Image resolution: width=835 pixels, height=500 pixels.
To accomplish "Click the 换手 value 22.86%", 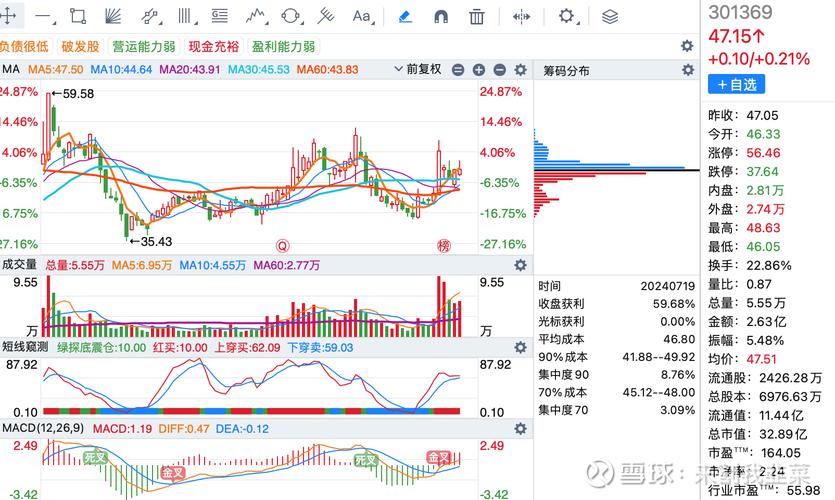I will 768,265.
